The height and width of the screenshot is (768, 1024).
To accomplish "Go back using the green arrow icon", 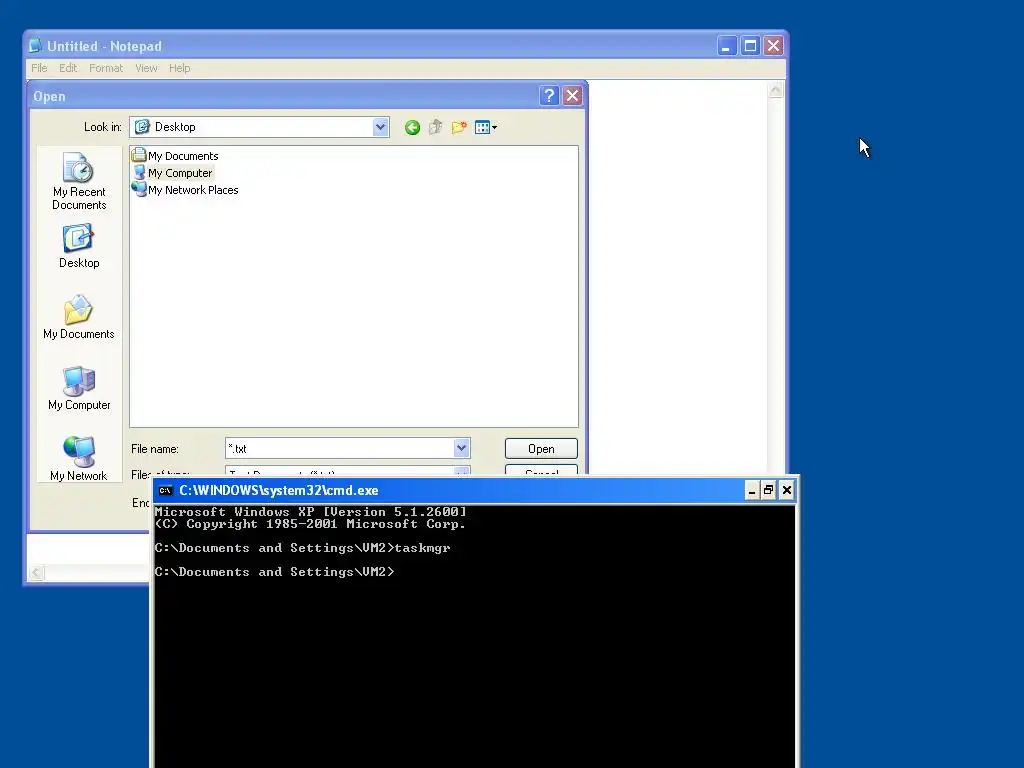I will (x=412, y=127).
